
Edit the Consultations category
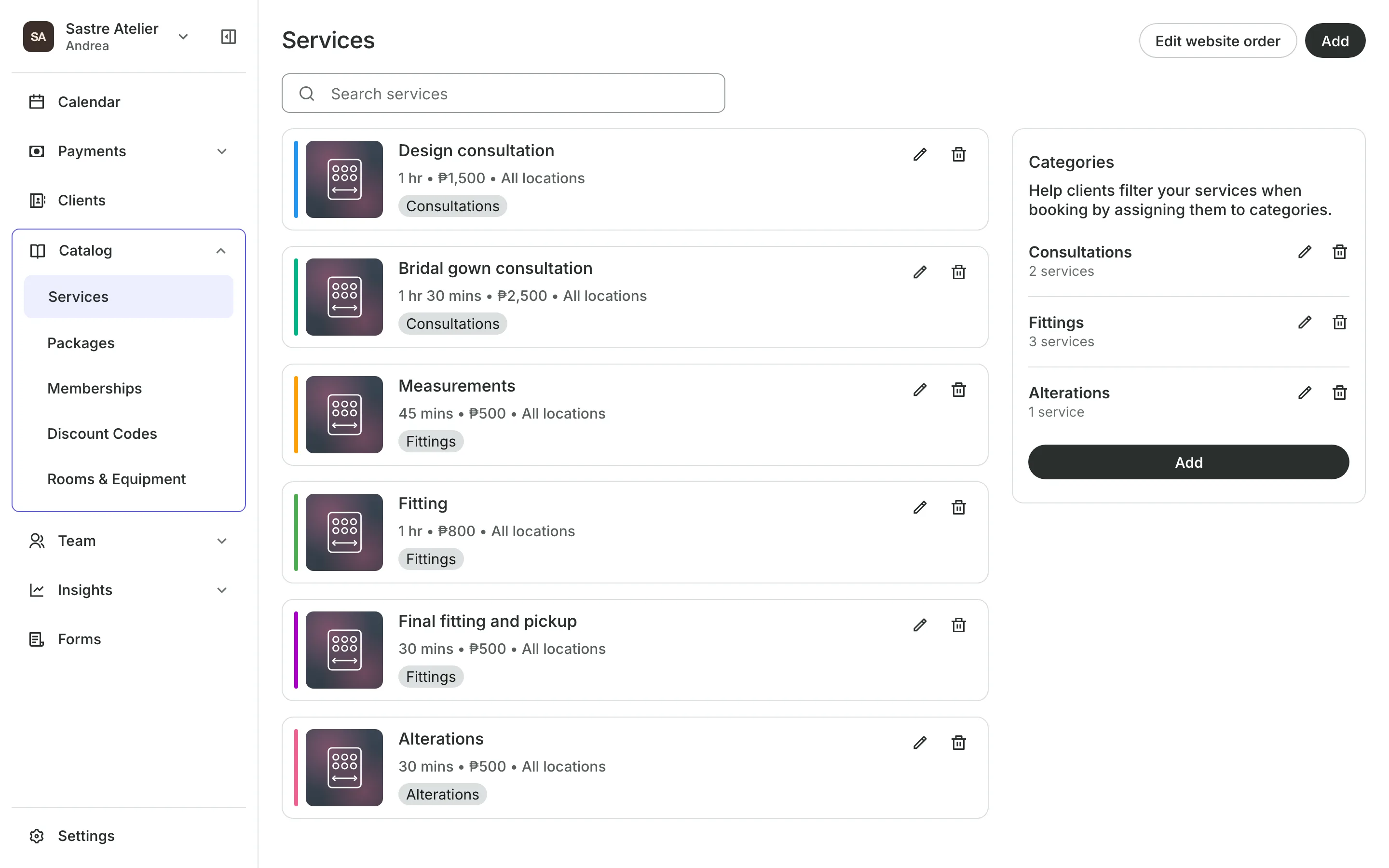click(x=1305, y=252)
